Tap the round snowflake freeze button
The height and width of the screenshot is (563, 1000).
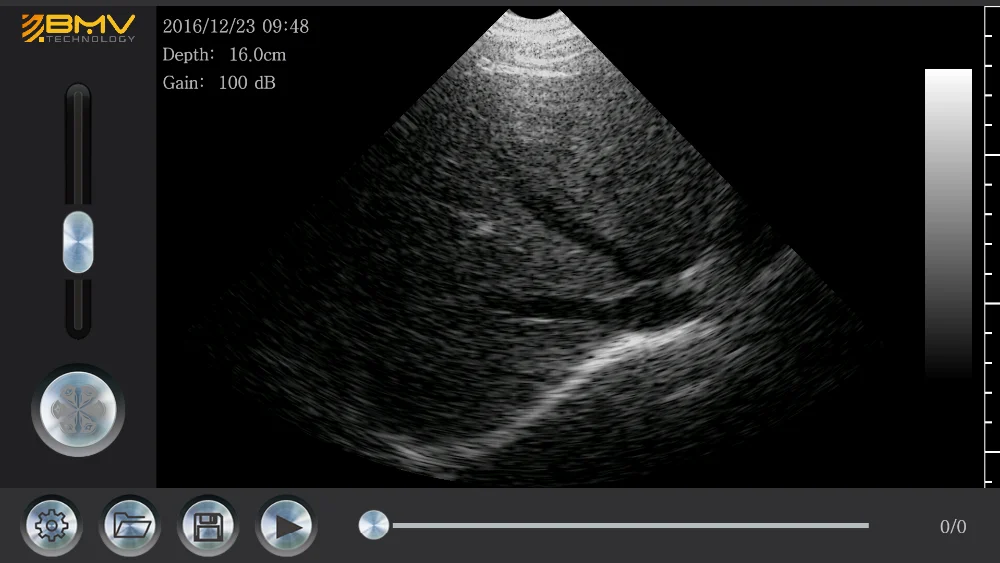click(x=78, y=410)
